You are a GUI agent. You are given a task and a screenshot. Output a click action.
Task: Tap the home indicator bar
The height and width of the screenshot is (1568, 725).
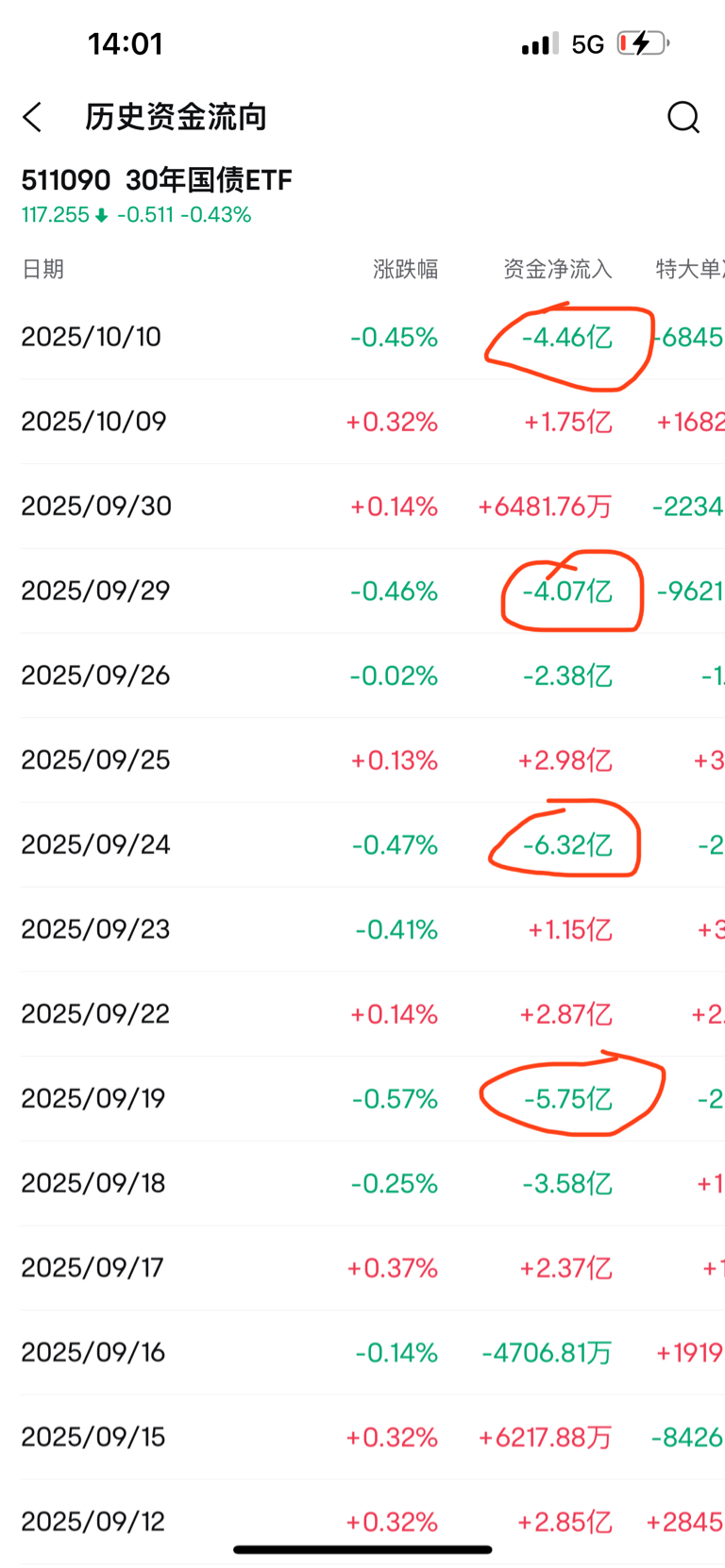click(x=362, y=1549)
